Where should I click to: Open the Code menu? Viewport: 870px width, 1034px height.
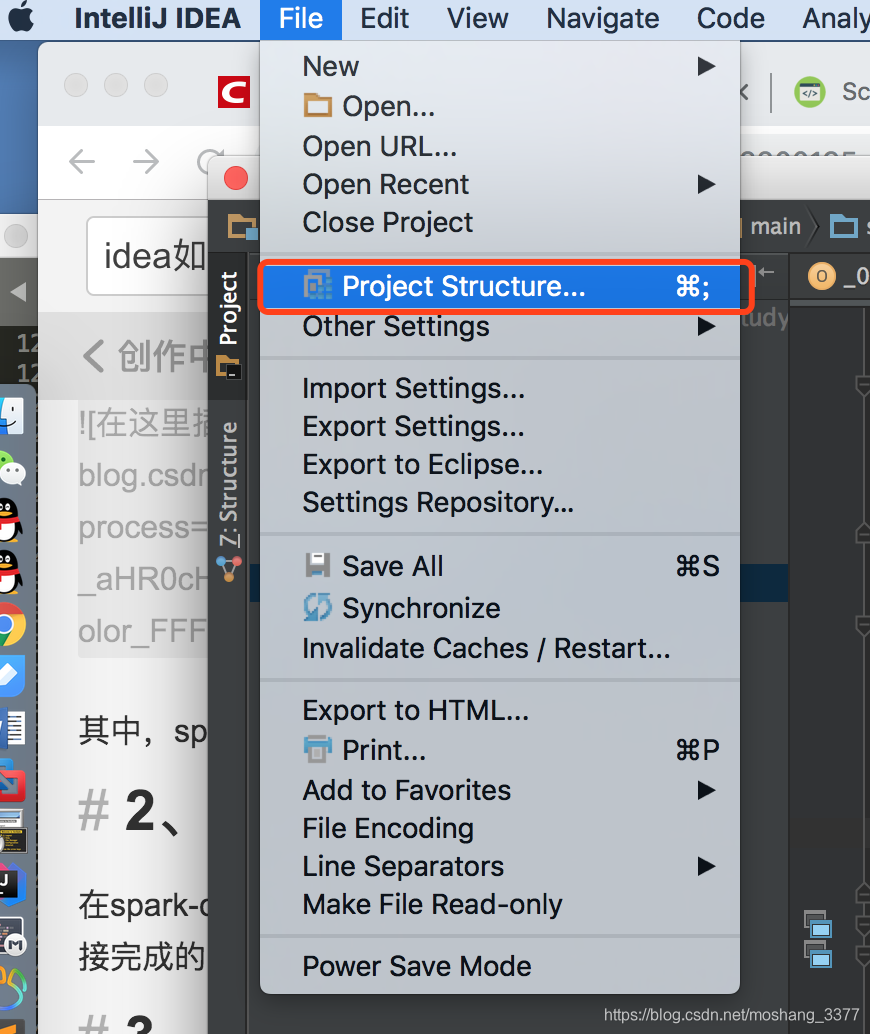click(730, 18)
